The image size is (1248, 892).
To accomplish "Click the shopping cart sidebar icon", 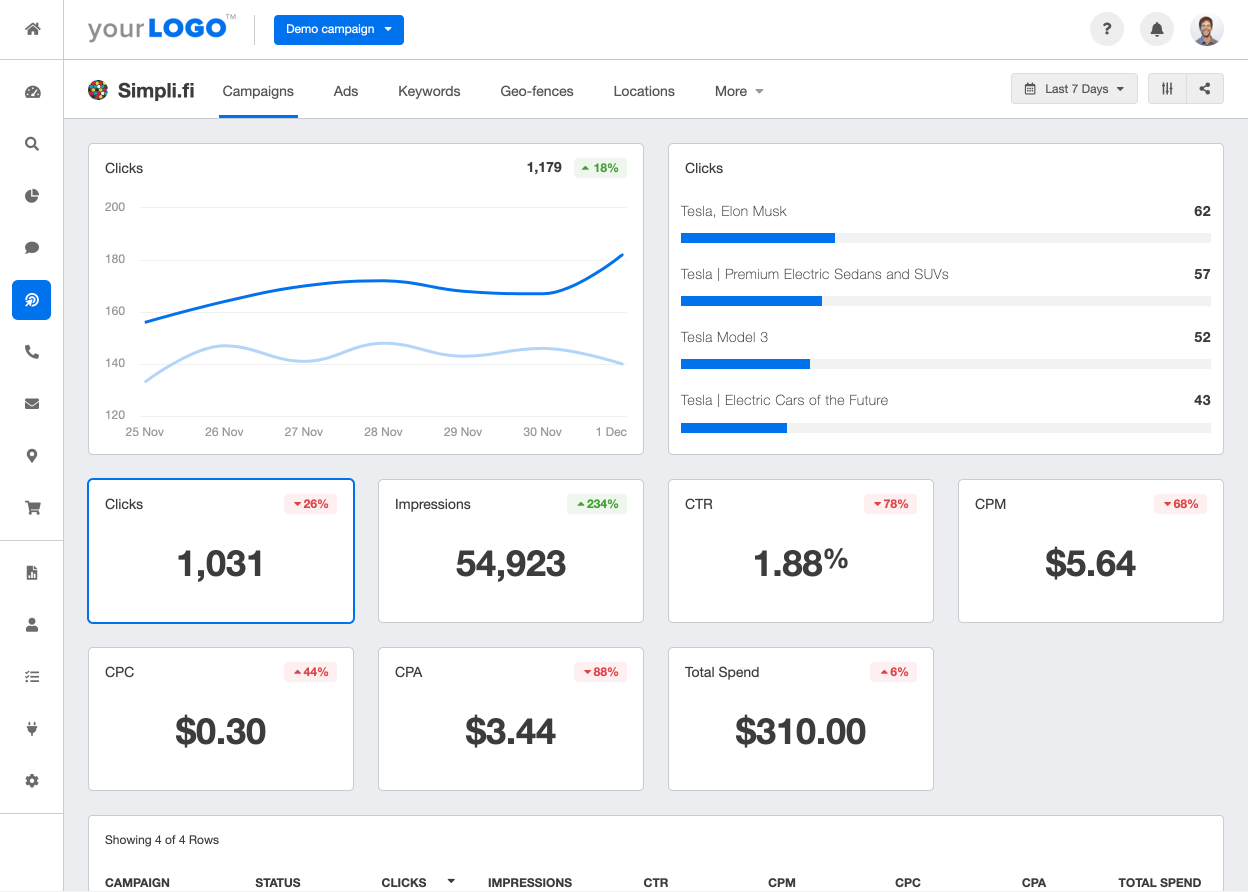I will (32, 508).
